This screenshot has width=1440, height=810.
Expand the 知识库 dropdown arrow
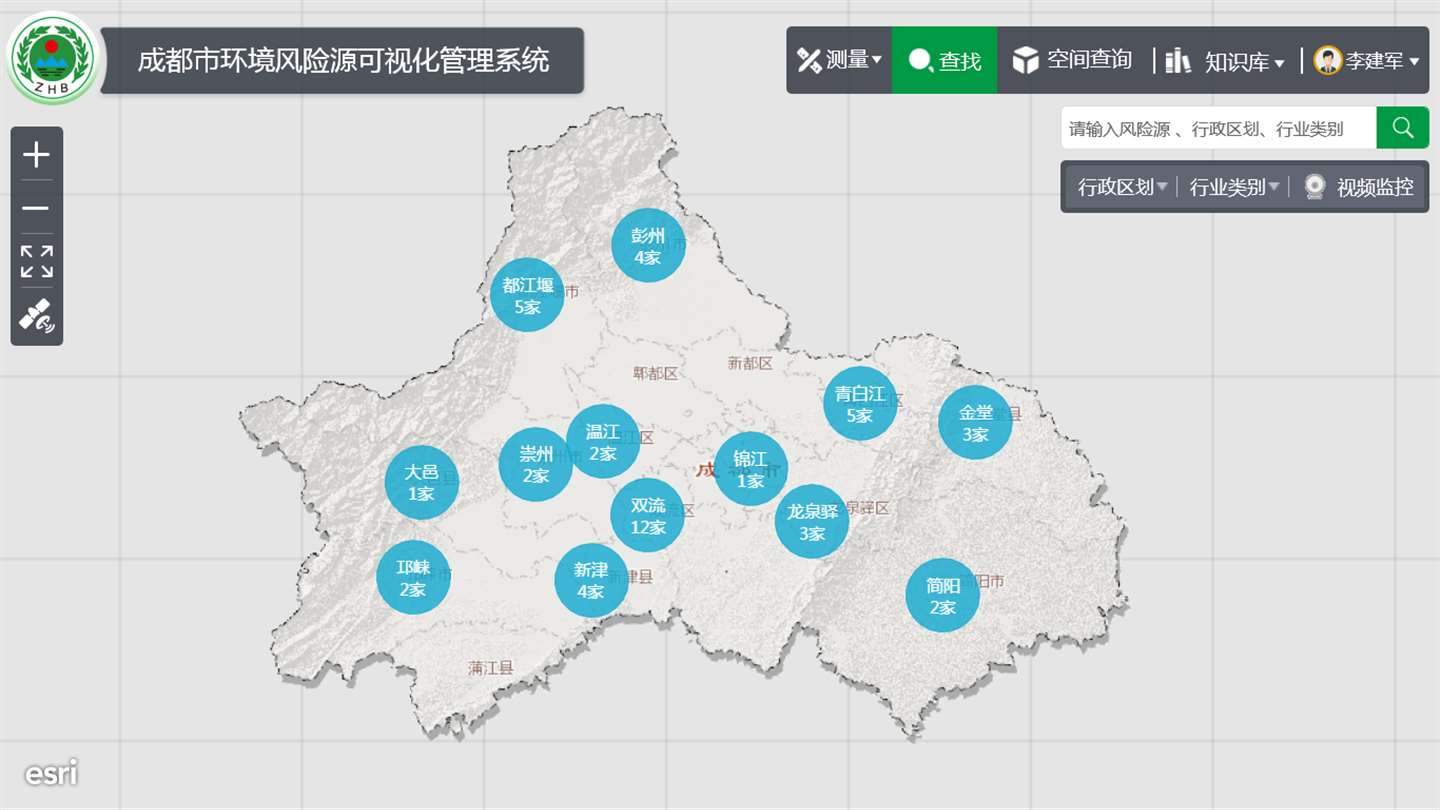coord(1279,63)
